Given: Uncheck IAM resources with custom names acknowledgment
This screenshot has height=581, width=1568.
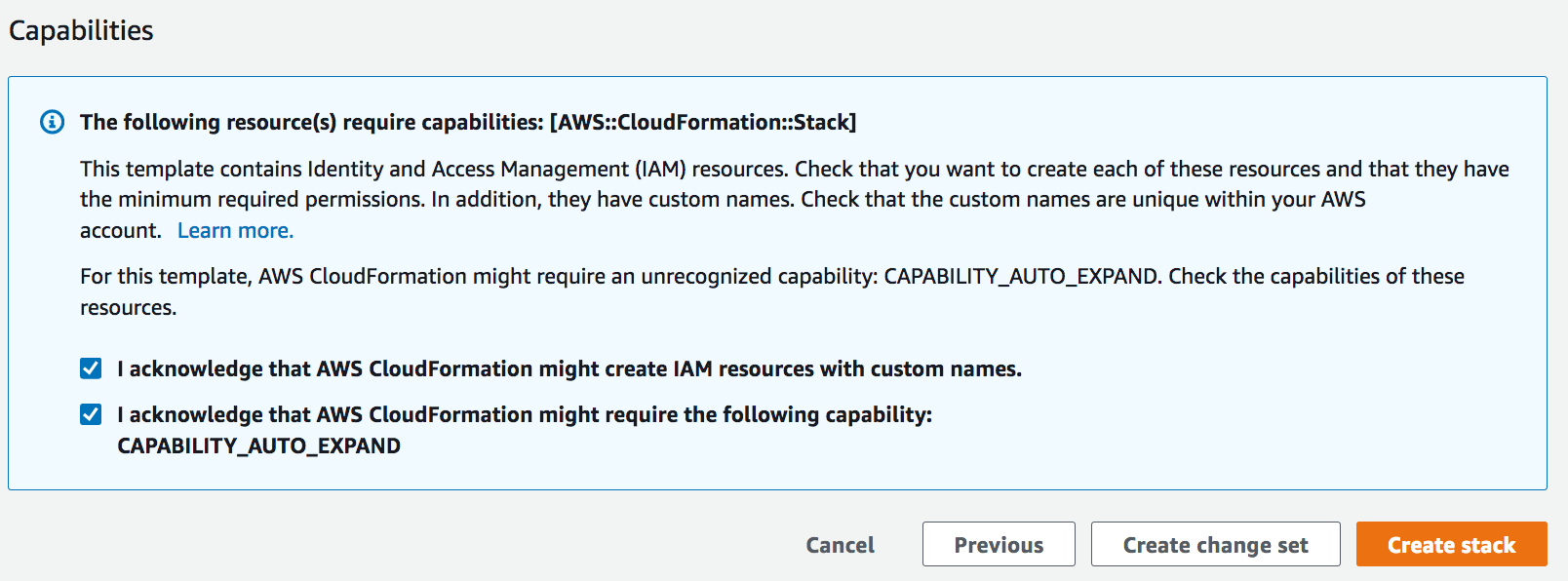Looking at the screenshot, I should (x=91, y=368).
